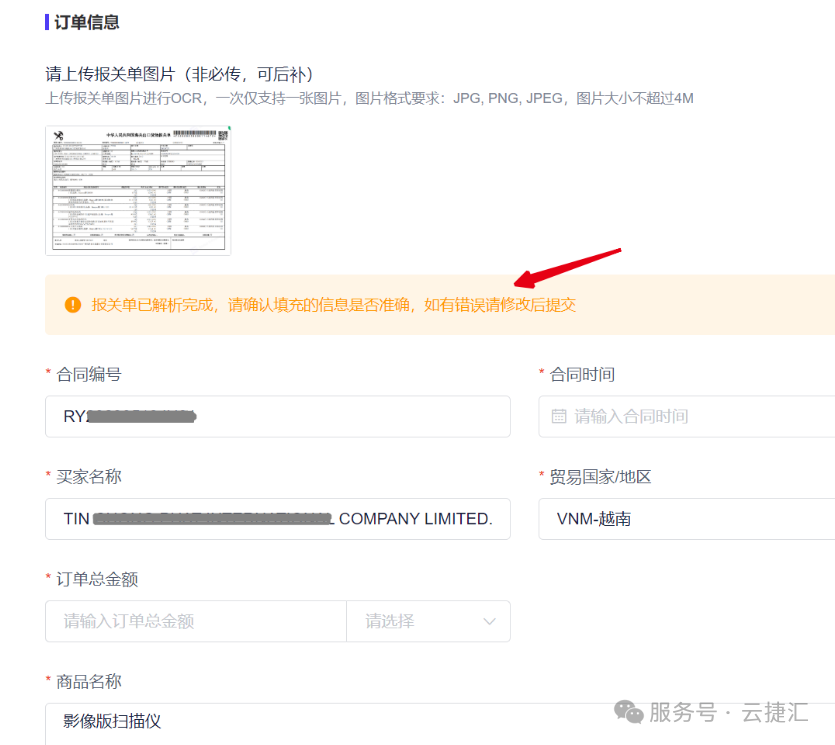Image resolution: width=835 pixels, height=745 pixels.
Task: Click into the 买家名称 text field
Action: click(x=277, y=519)
